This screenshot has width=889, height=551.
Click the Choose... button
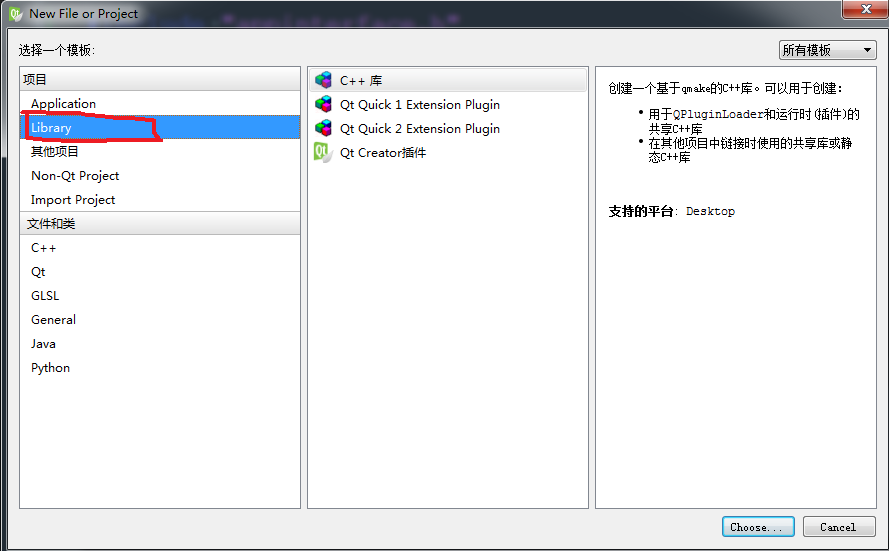tap(758, 527)
